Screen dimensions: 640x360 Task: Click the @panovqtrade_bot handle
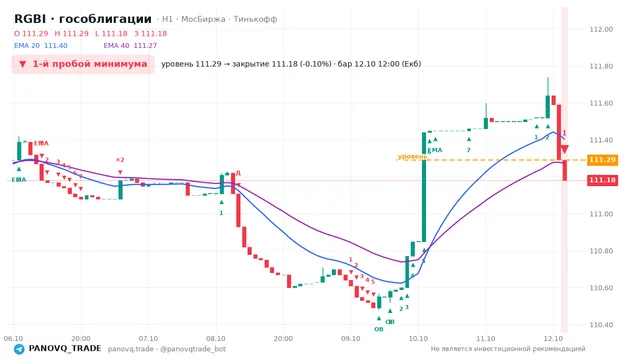tap(193, 349)
